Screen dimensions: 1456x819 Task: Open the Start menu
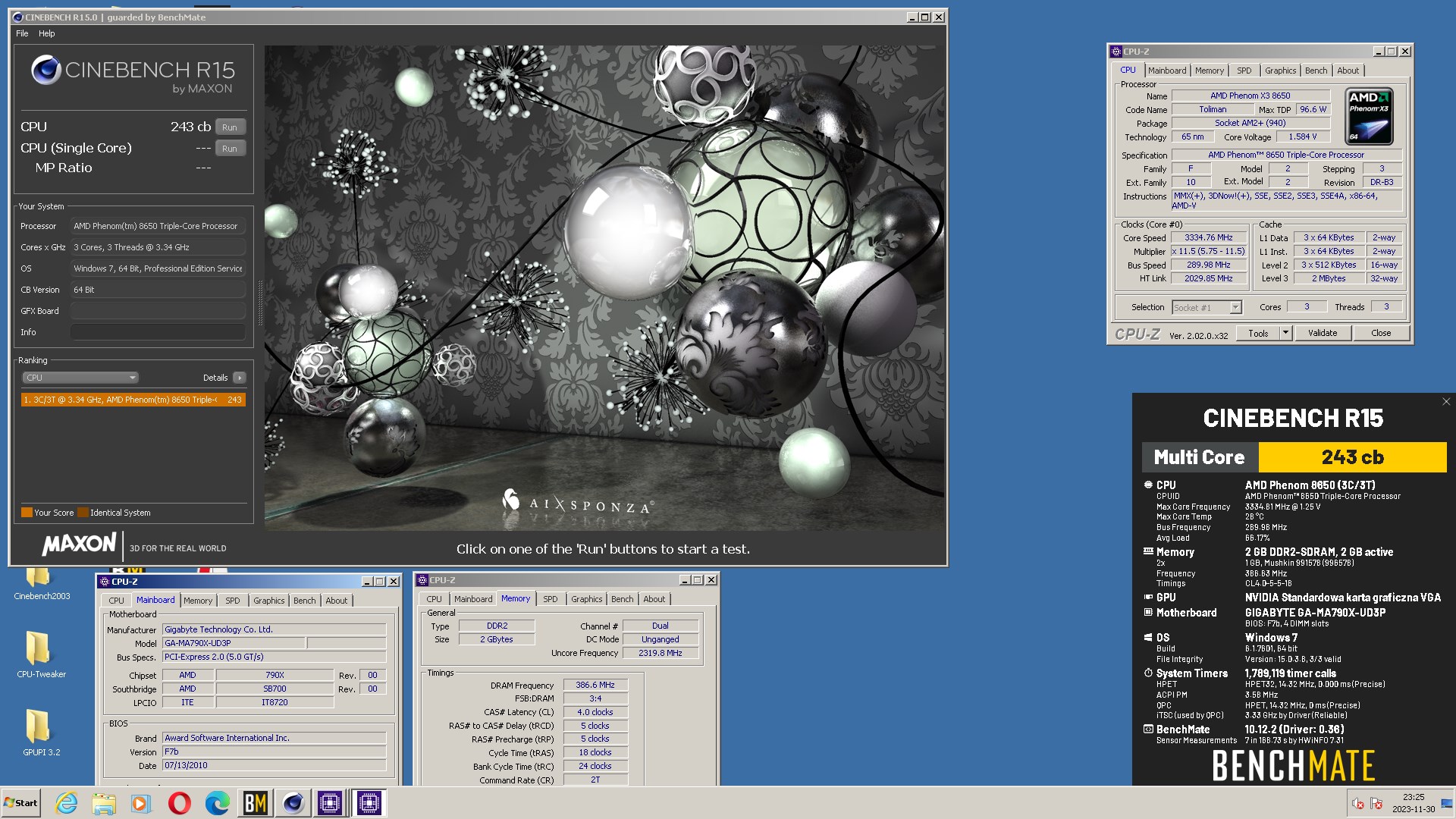click(20, 803)
